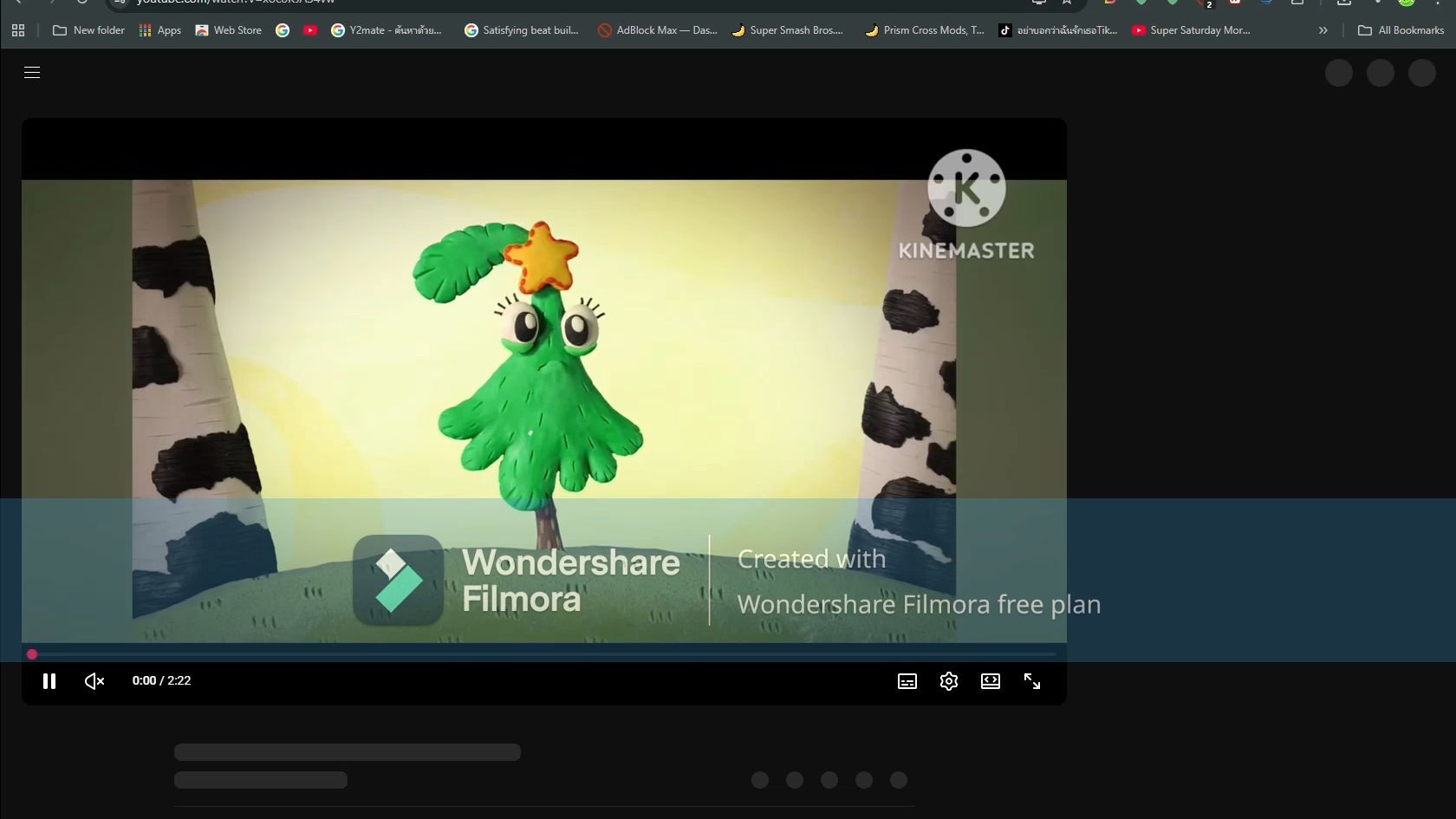Switch to theater mode
This screenshot has width=1456, height=819.
coord(991,681)
